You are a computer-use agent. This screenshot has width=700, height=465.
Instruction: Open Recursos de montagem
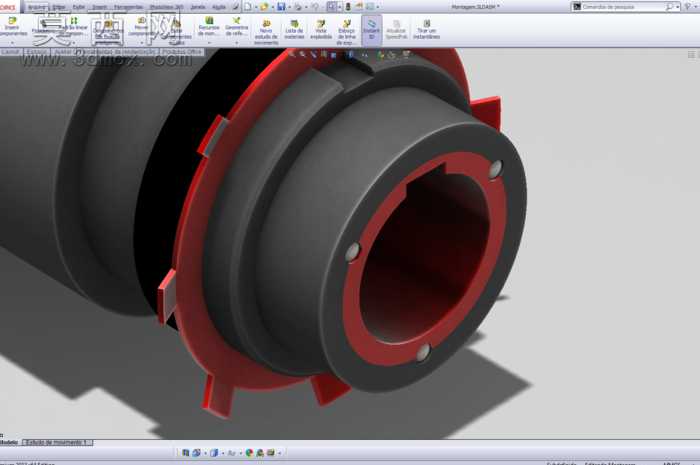208,27
